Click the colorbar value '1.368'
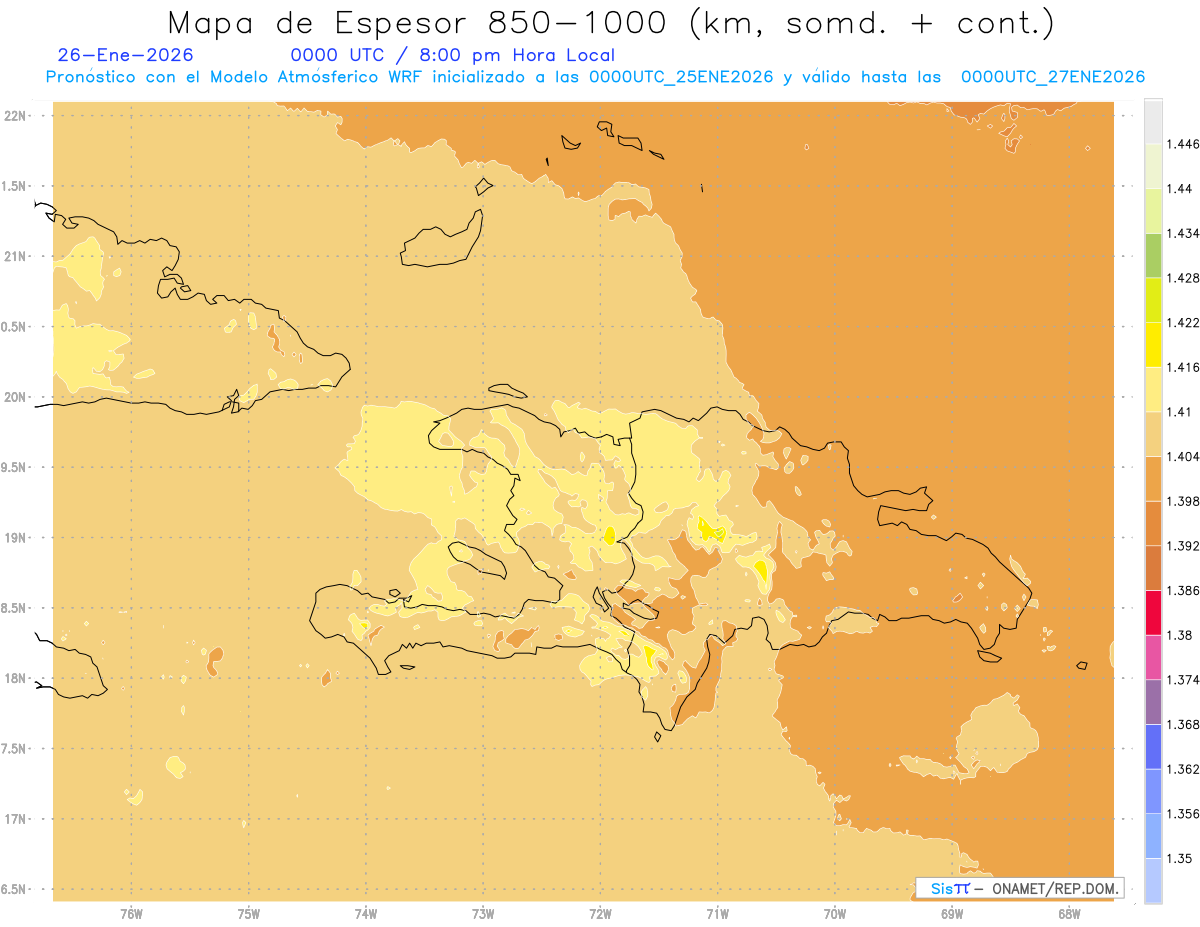Image resolution: width=1200 pixels, height=927 pixels. 1182,725
